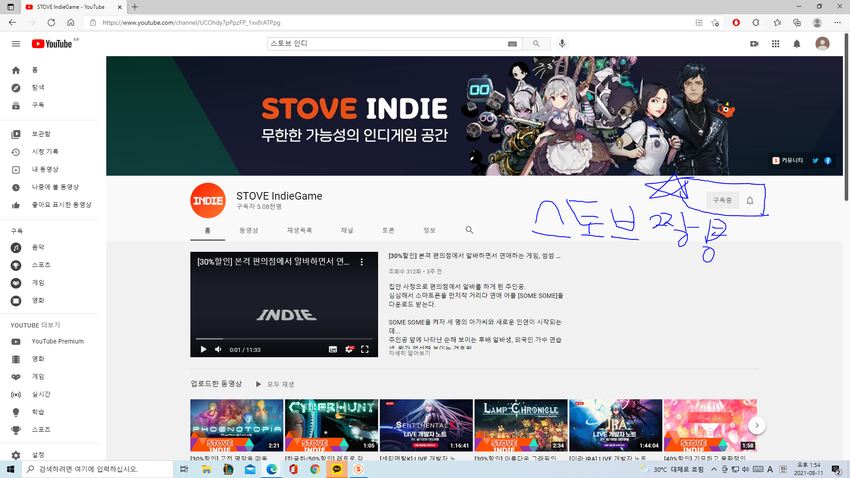
Task: Open the Edge collections button
Action: (797, 23)
